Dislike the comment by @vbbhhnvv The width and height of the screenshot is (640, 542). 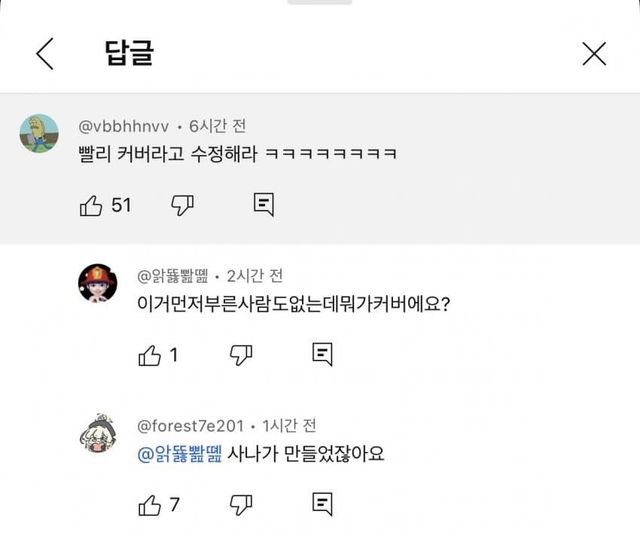tap(182, 205)
